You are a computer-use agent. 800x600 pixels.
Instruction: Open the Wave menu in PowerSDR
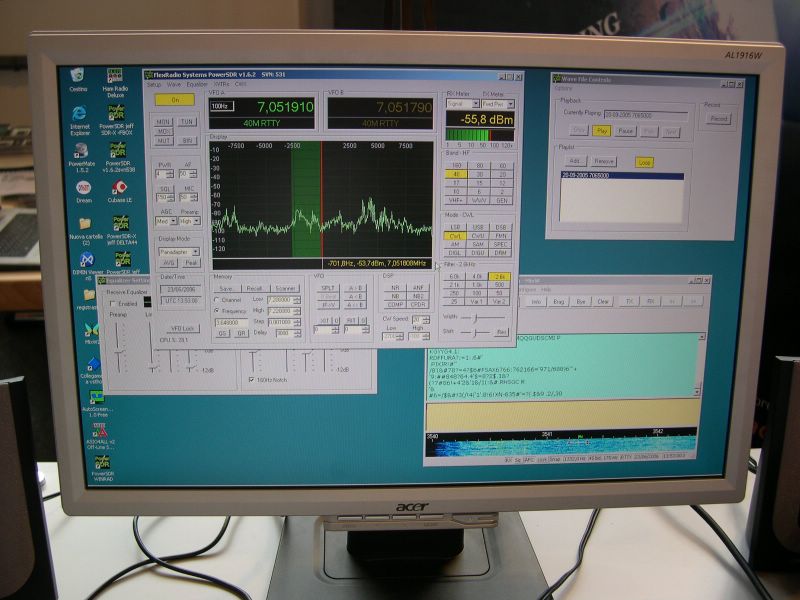click(173, 85)
